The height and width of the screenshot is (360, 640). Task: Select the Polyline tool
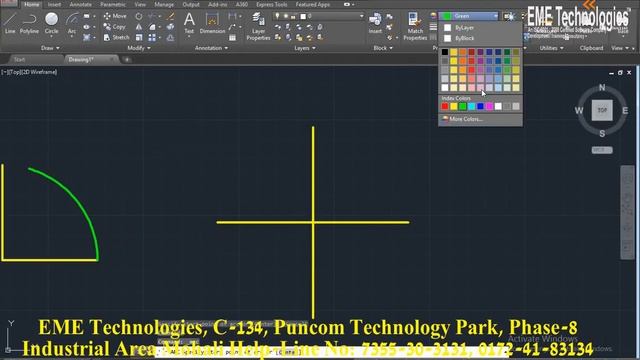point(29,23)
